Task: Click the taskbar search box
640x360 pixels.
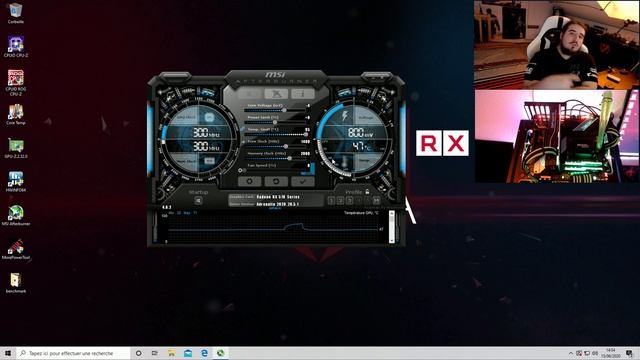Action: (x=74, y=353)
